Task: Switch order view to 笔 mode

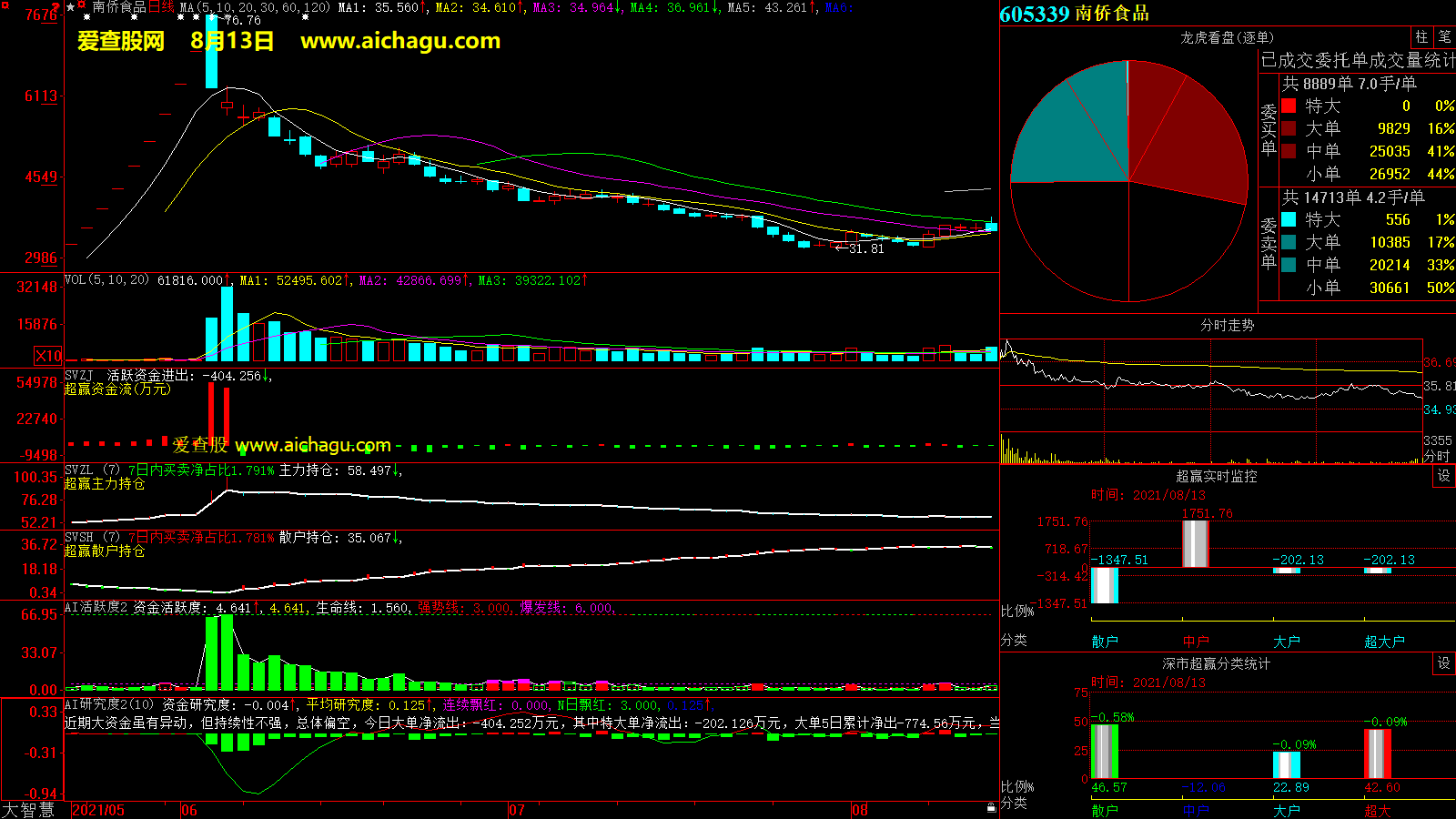Action: pyautogui.click(x=1444, y=37)
